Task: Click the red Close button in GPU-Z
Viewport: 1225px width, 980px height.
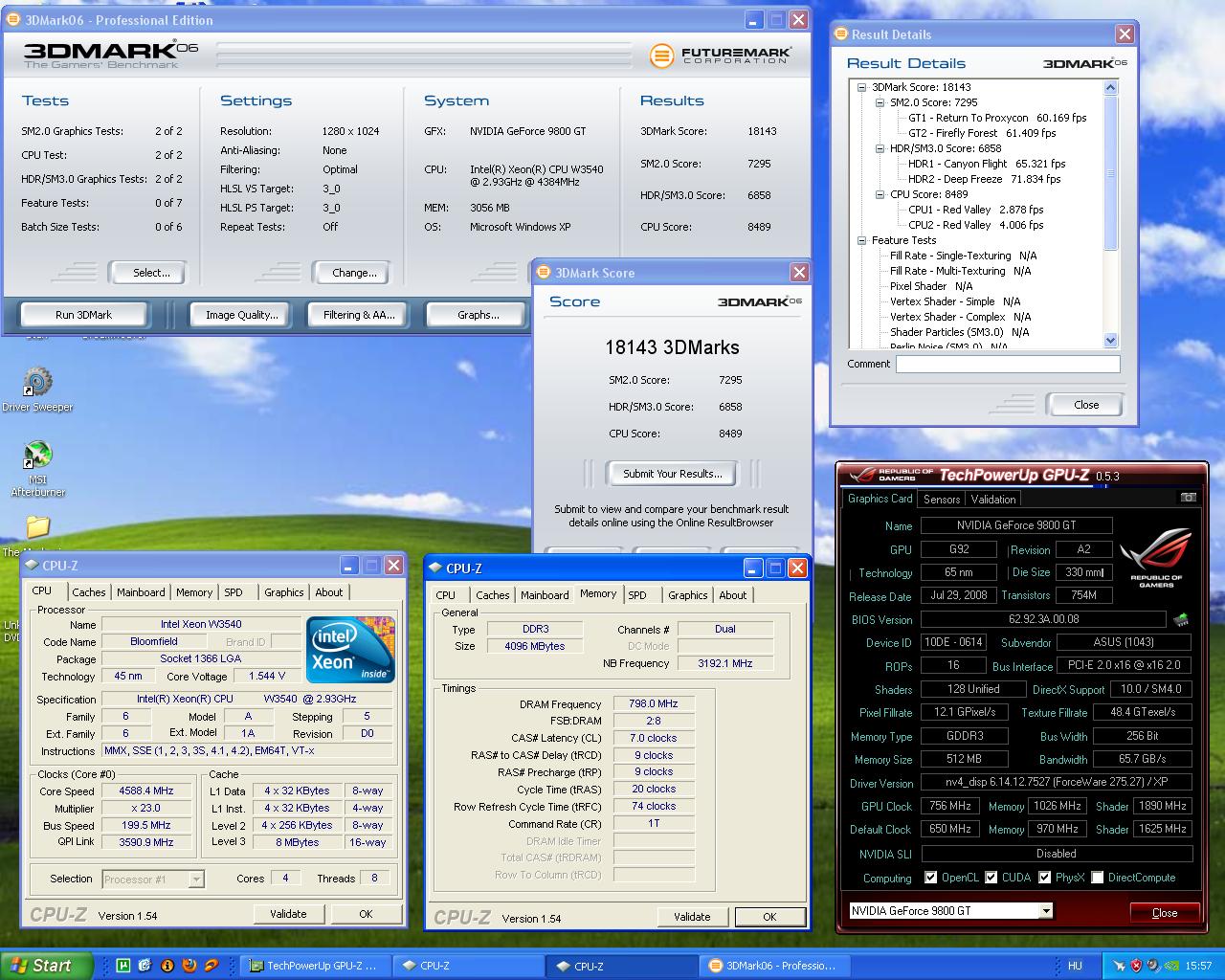Action: click(x=1165, y=912)
